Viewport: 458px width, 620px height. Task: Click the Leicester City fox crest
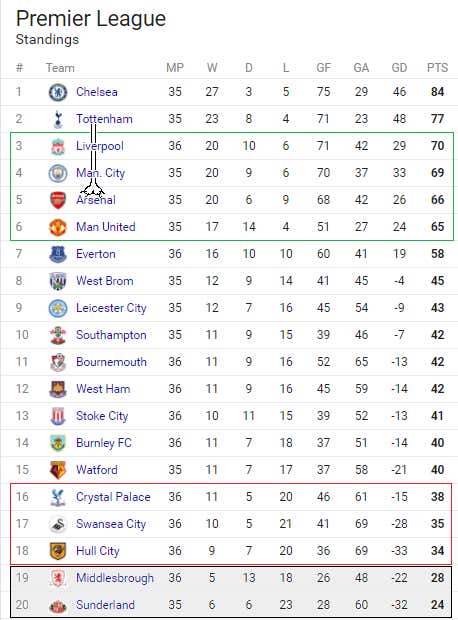point(58,308)
